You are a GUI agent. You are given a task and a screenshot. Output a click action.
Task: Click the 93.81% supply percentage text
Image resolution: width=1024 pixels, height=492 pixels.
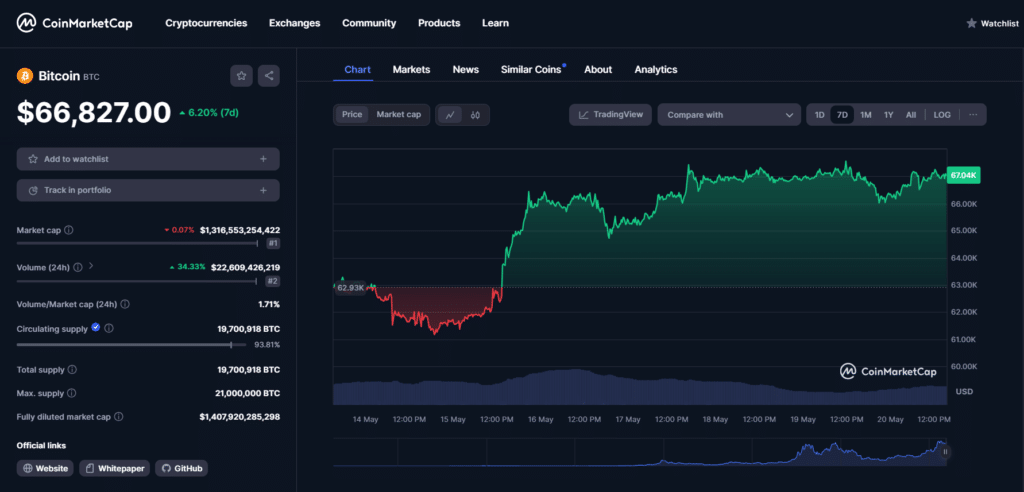267,344
